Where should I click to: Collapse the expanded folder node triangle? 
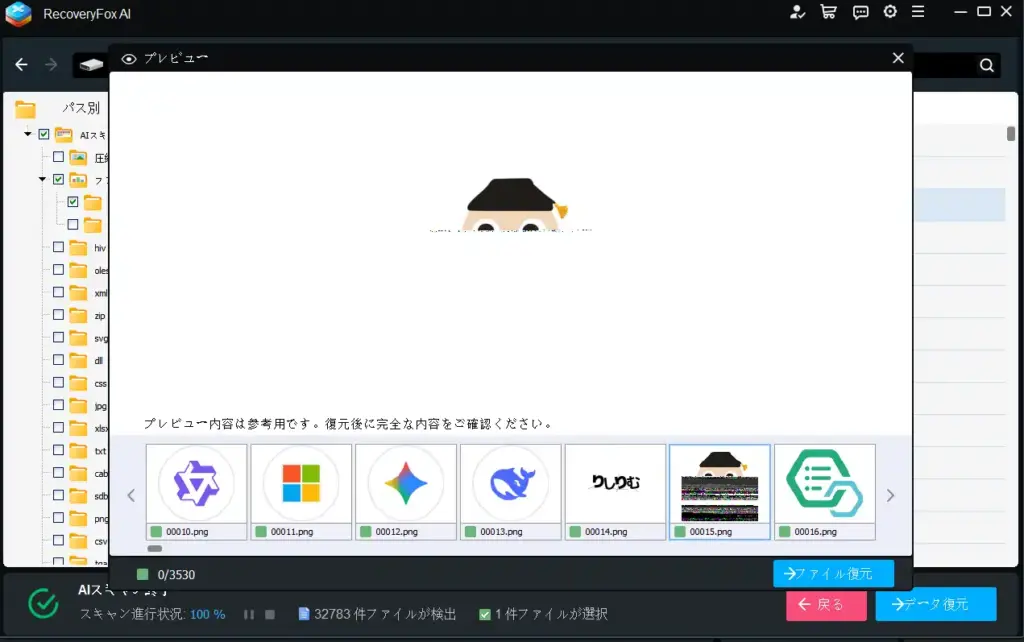pos(44,180)
